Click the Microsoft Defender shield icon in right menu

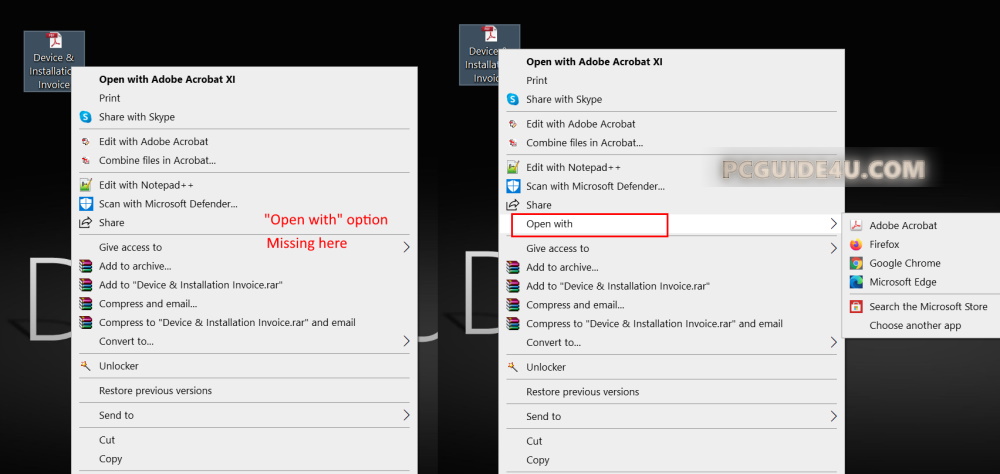tap(513, 186)
